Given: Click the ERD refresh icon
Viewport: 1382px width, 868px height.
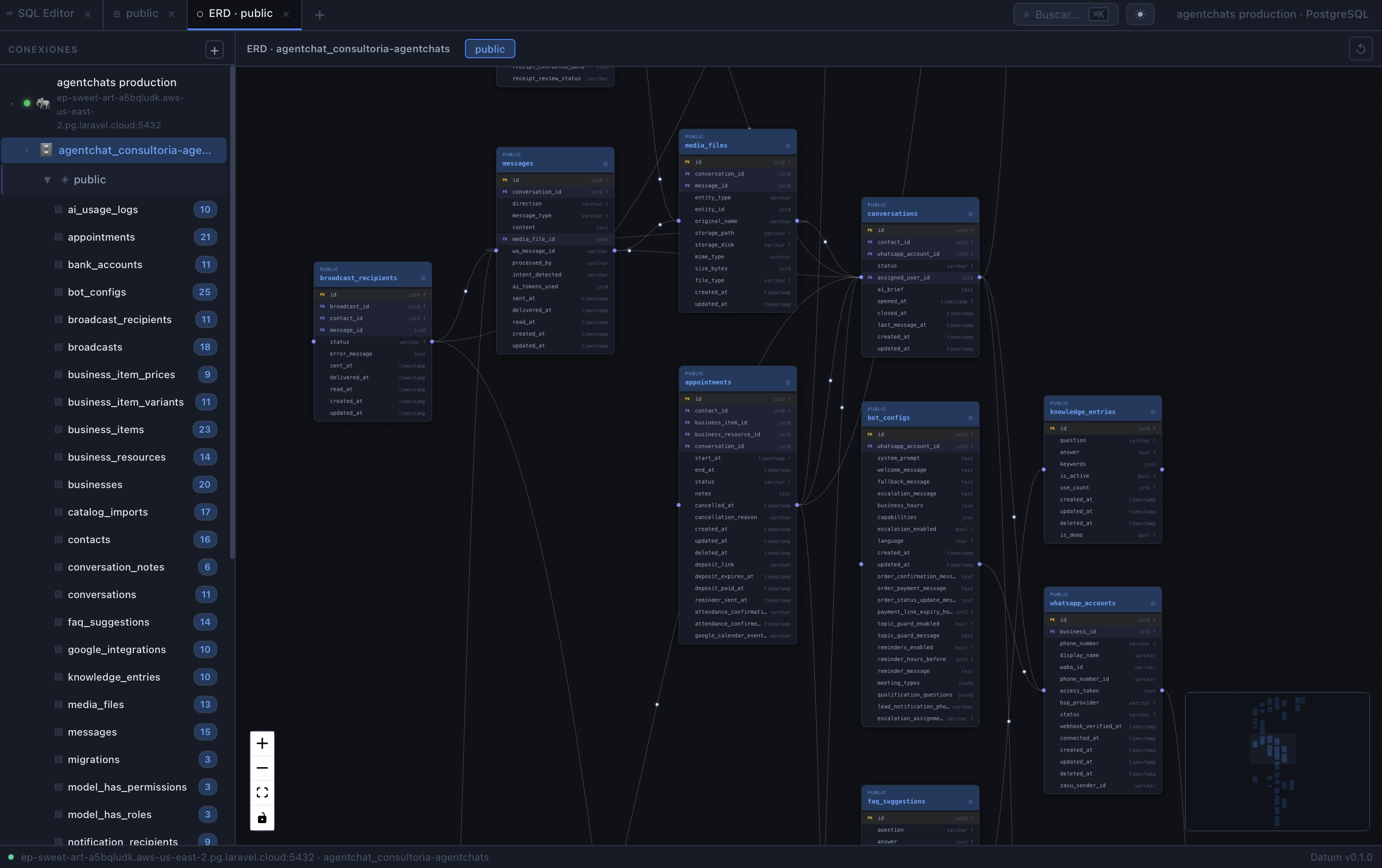Looking at the screenshot, I should tap(1360, 49).
